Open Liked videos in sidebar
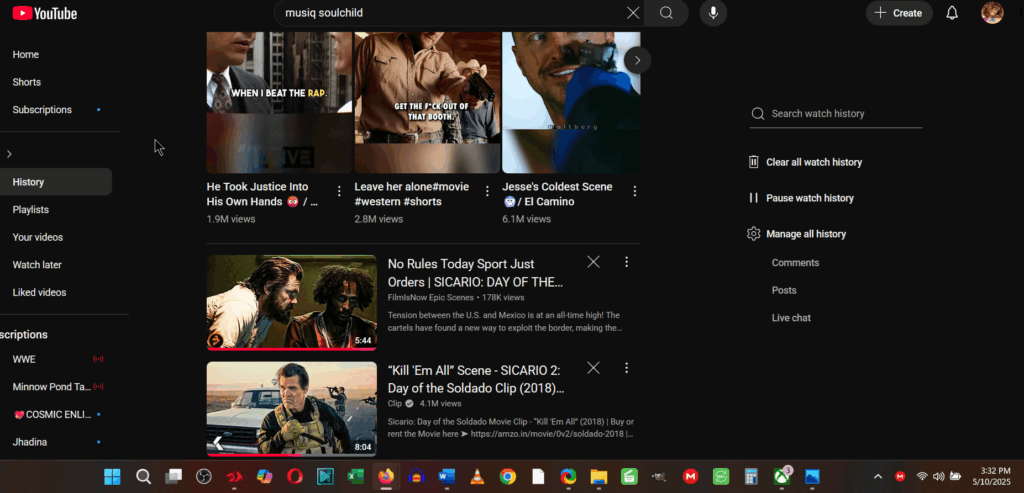Image resolution: width=1024 pixels, height=493 pixels. point(39,293)
